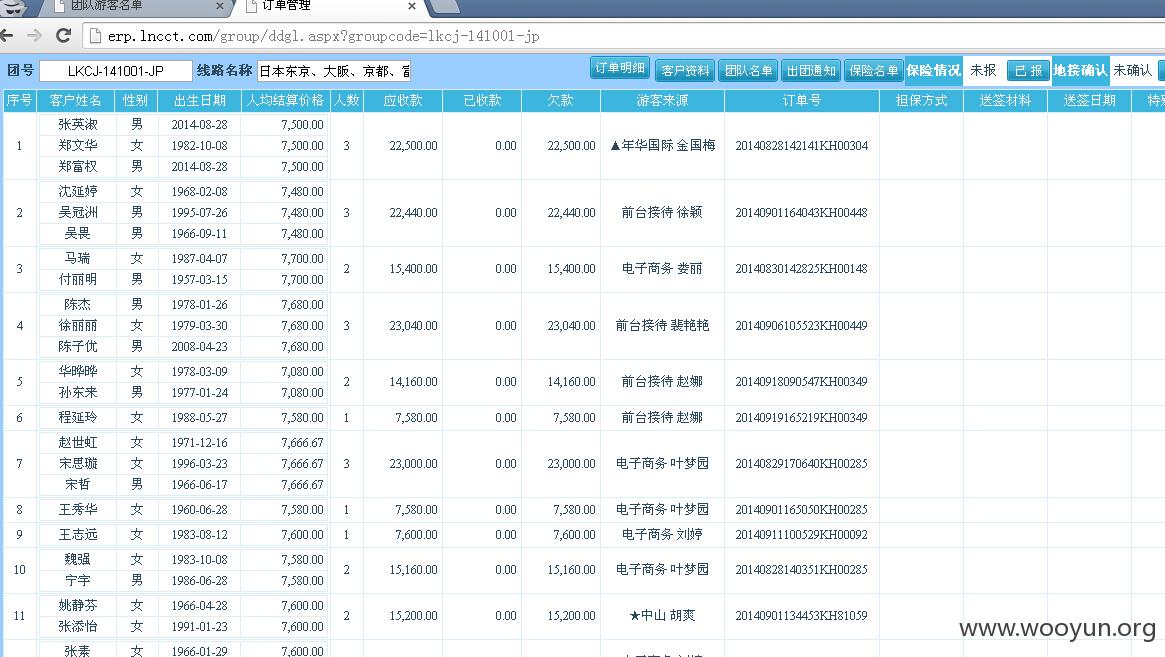Open the 团队名单 button
The width and height of the screenshot is (1165, 657).
tap(748, 71)
